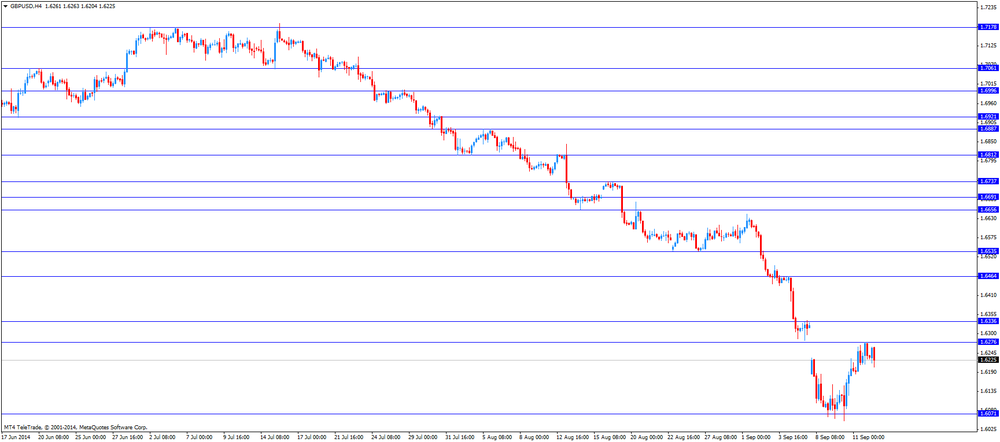Image resolution: width=1000 pixels, height=442 pixels.
Task: Click the 1.6135 price axis tick
Action: tap(988, 390)
